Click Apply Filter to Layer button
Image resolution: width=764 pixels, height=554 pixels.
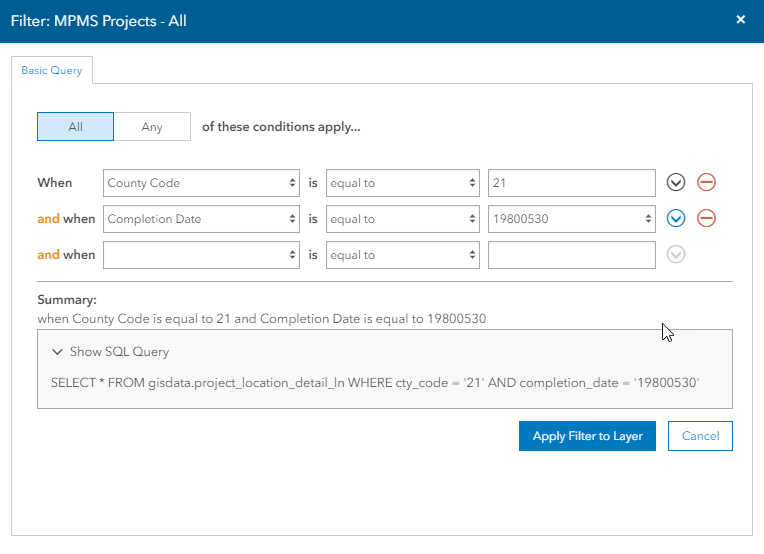[x=587, y=436]
